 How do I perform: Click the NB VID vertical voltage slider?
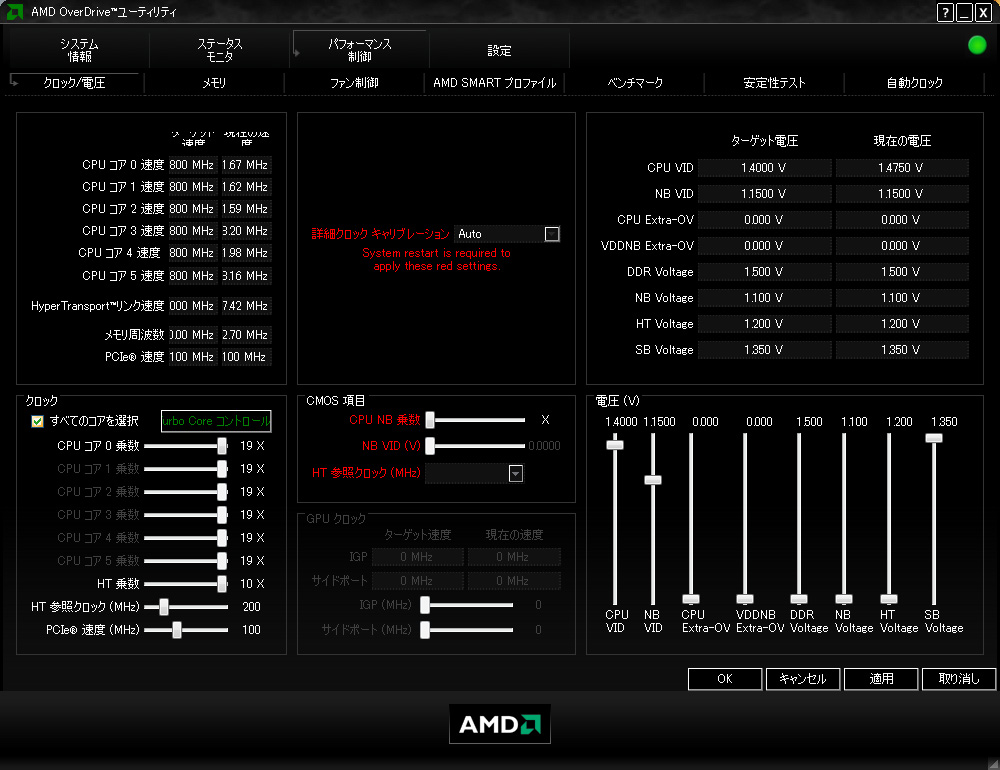[x=652, y=519]
